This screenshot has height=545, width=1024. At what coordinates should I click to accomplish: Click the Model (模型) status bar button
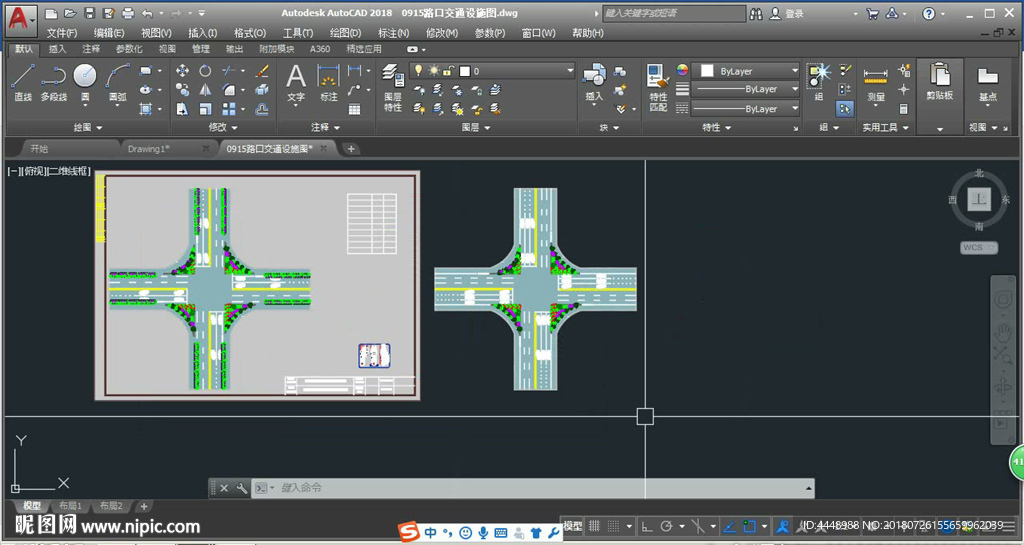[x=572, y=526]
